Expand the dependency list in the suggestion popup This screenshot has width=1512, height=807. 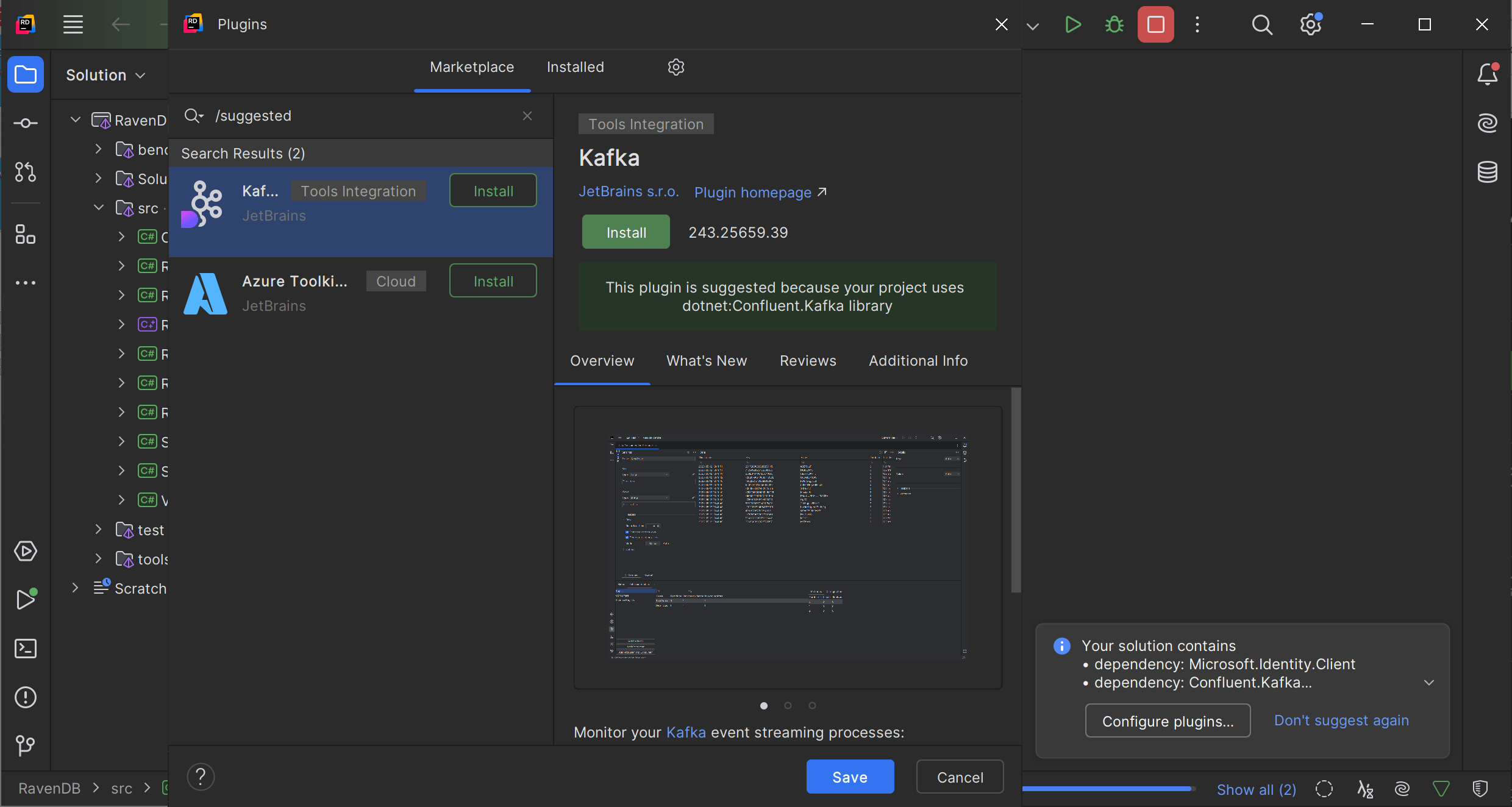1429,682
